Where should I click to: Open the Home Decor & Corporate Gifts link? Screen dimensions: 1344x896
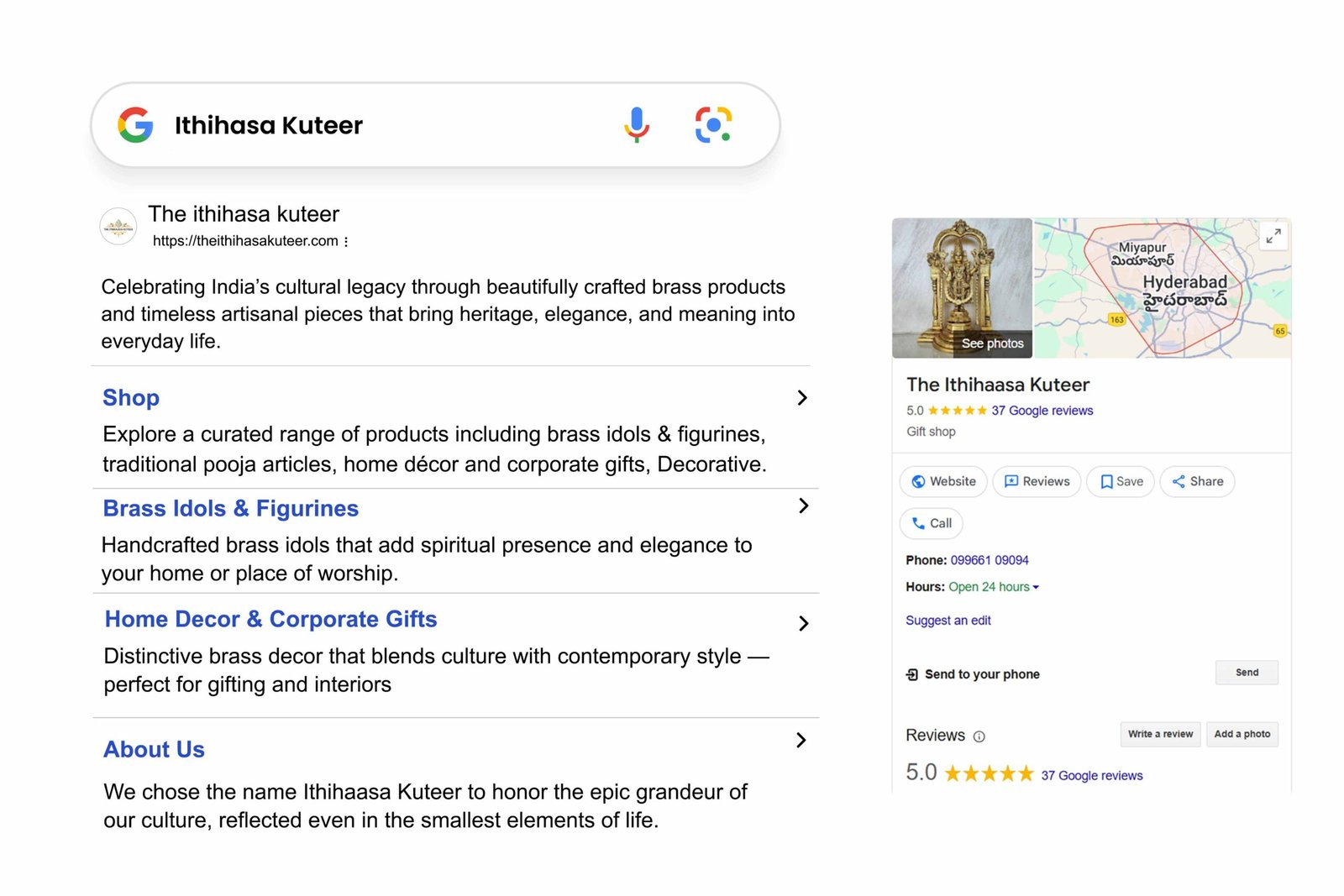[270, 619]
